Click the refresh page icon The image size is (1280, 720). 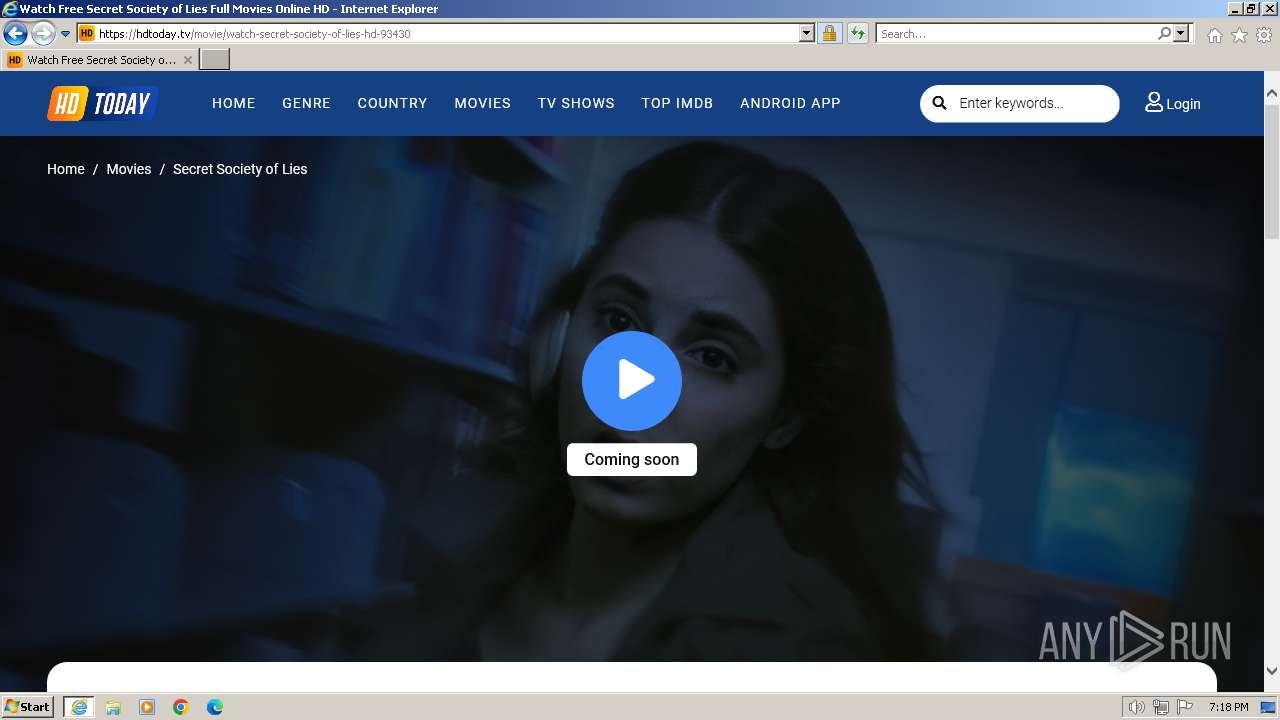[857, 33]
